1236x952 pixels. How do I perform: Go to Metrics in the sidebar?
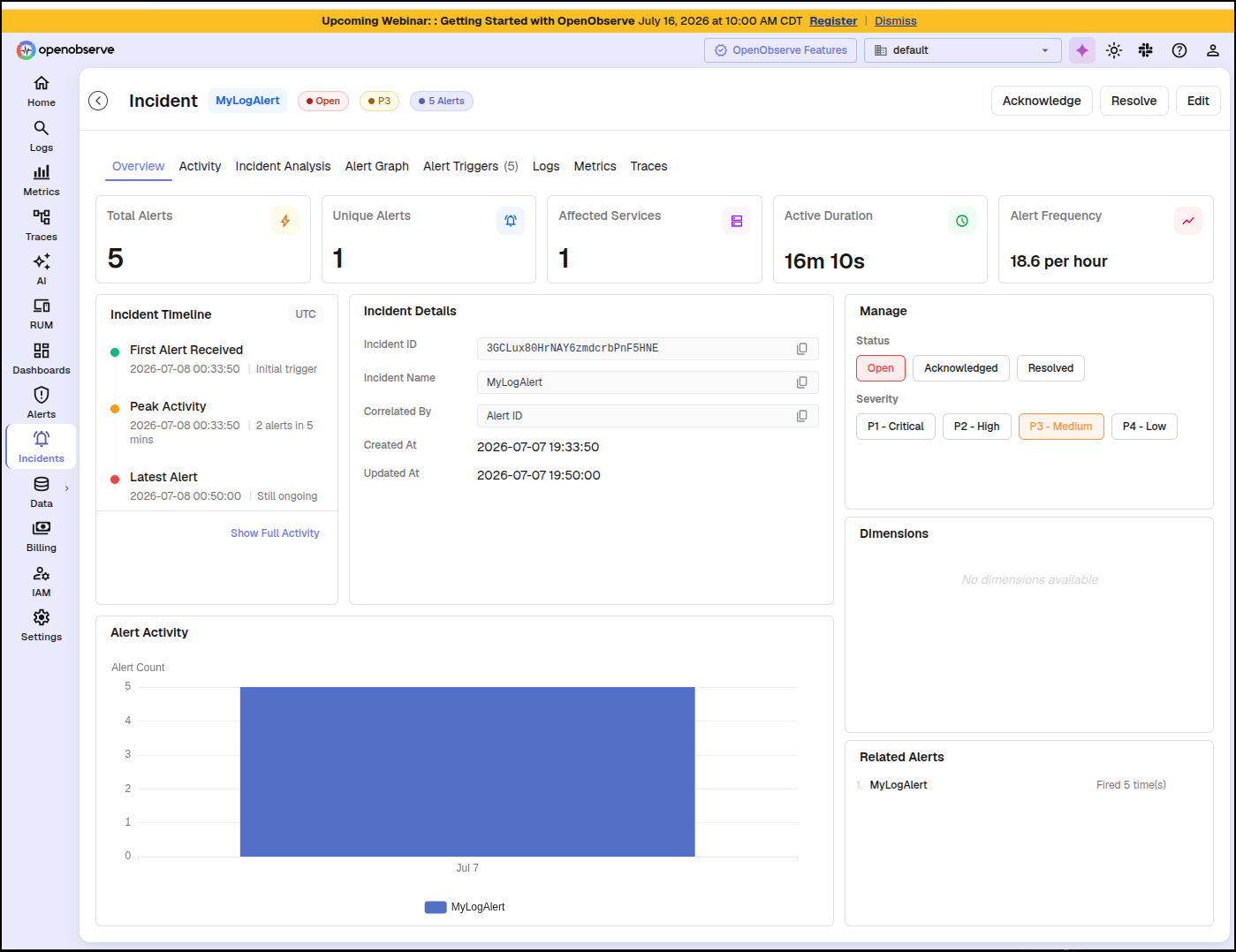(x=41, y=180)
